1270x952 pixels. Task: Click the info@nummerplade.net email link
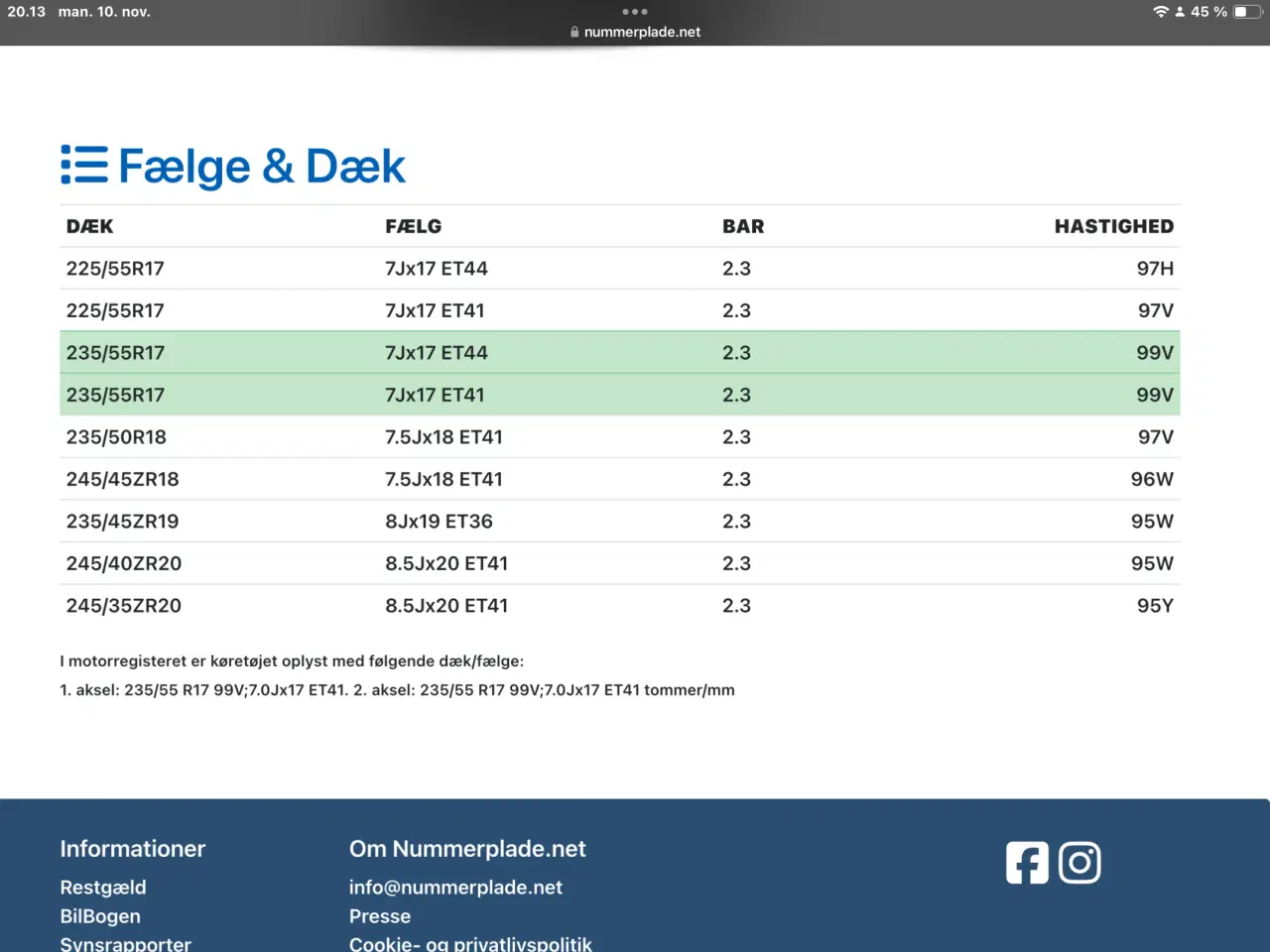pos(455,888)
